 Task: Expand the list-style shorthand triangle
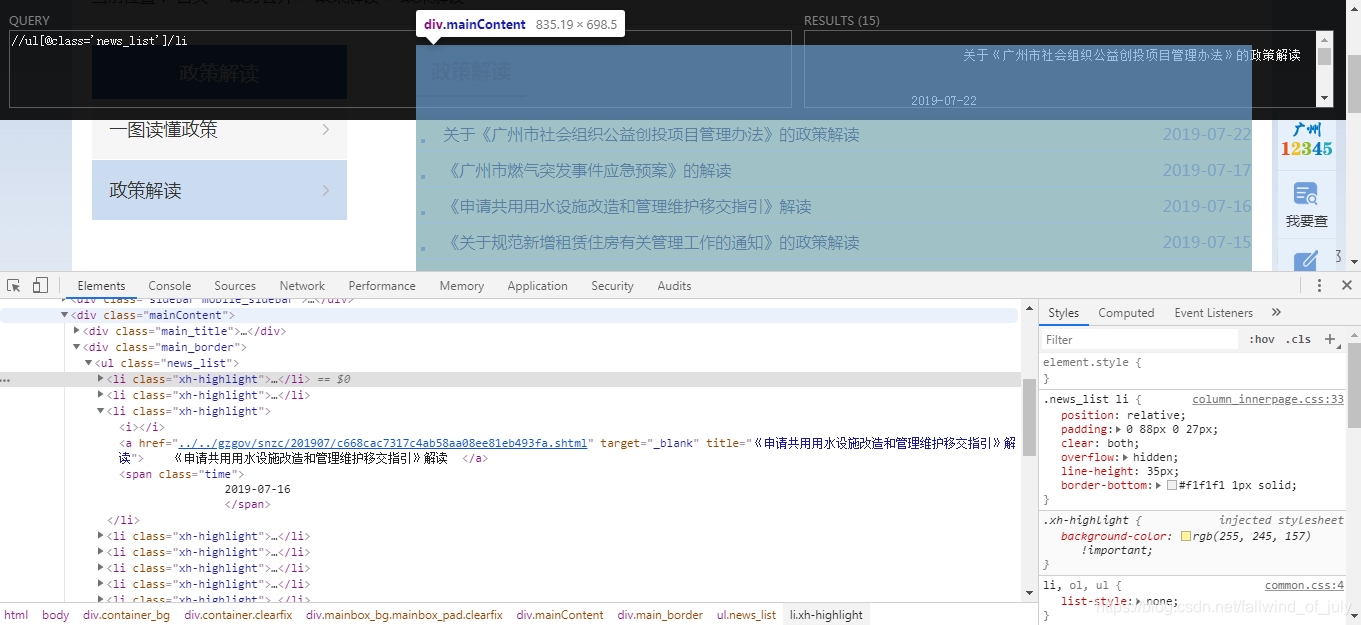point(1140,602)
